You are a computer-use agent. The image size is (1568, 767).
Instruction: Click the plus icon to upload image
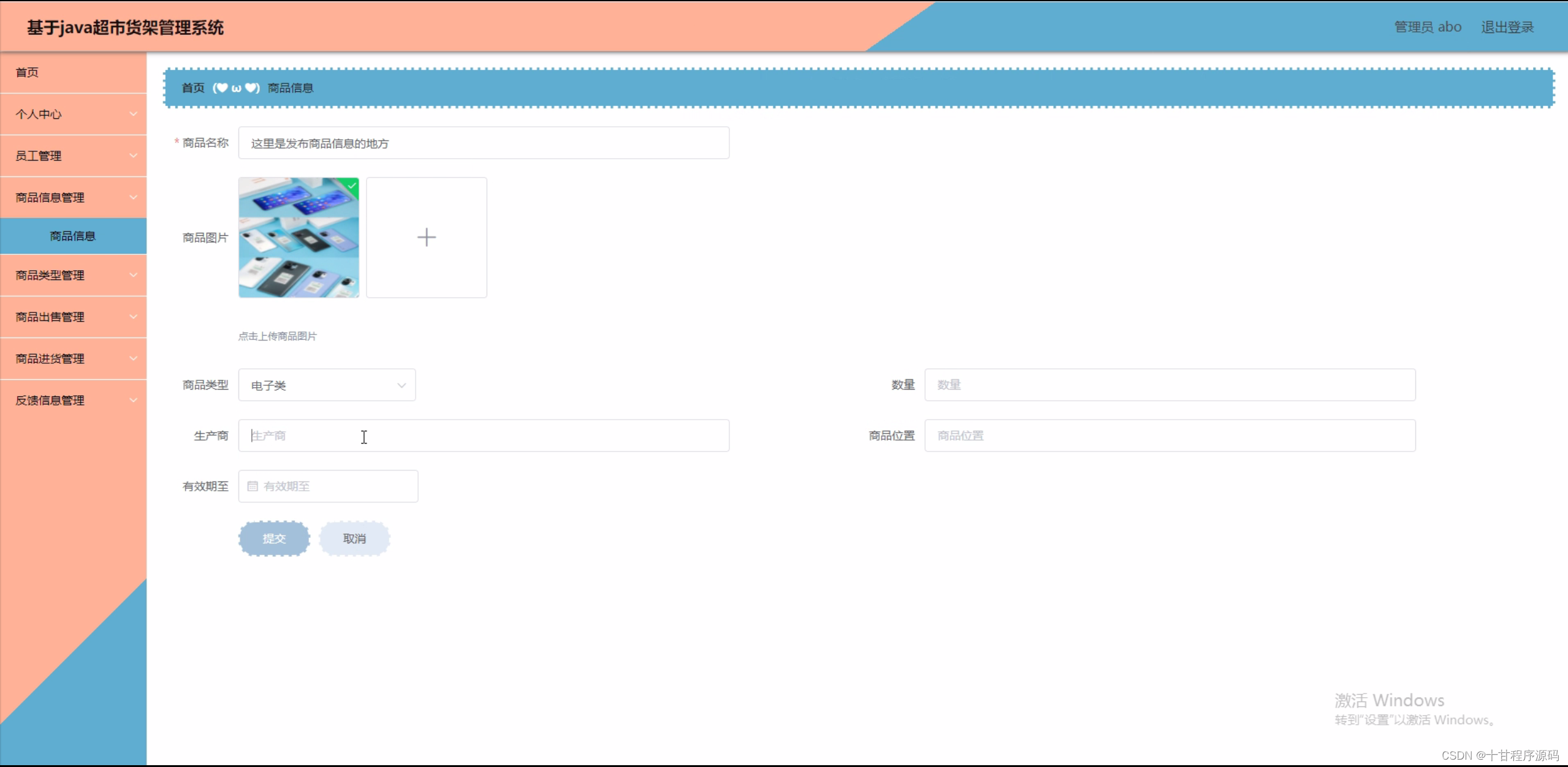tap(426, 238)
